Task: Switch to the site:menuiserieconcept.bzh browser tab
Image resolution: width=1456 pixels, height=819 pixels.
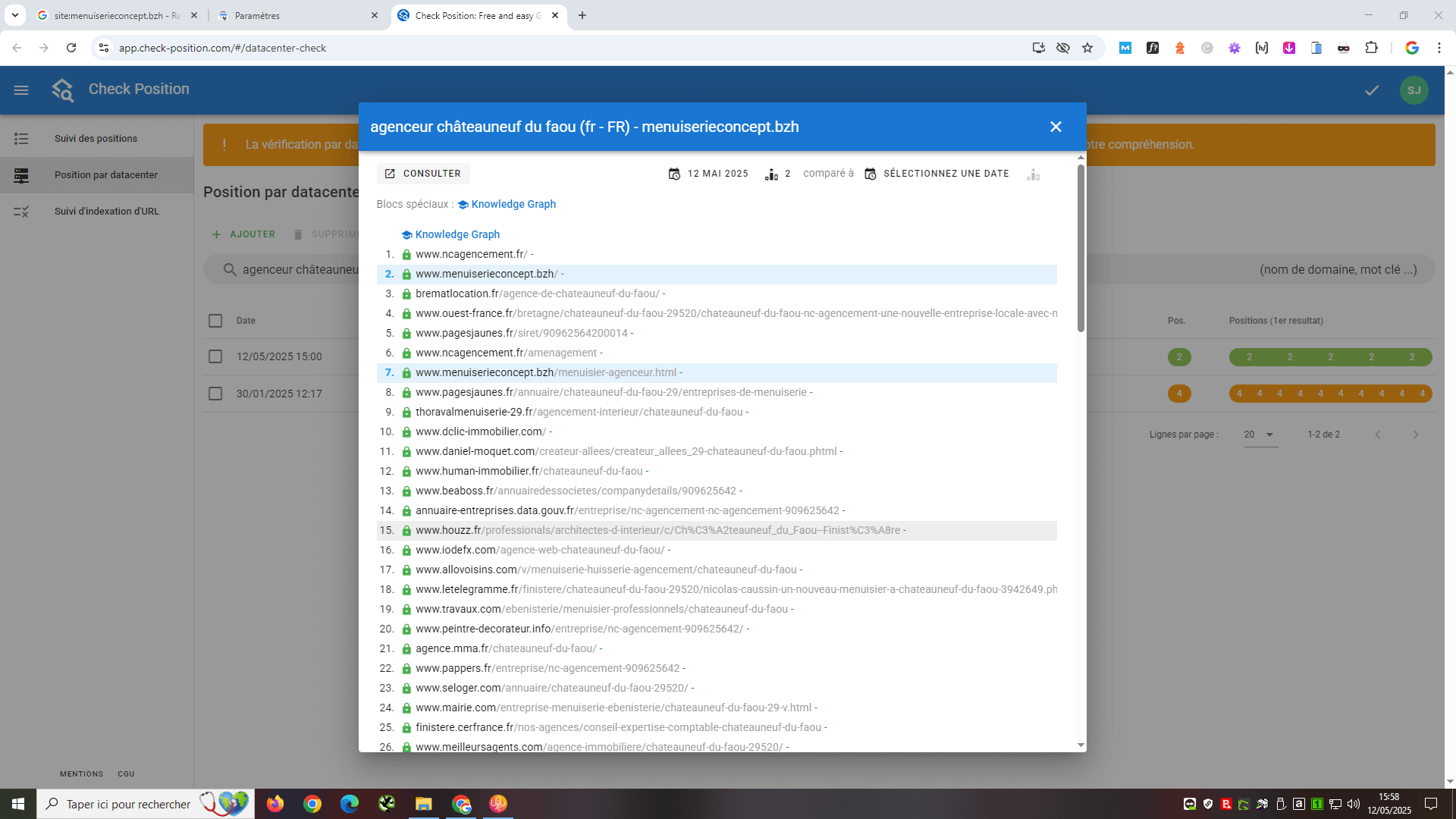Action: 118,15
